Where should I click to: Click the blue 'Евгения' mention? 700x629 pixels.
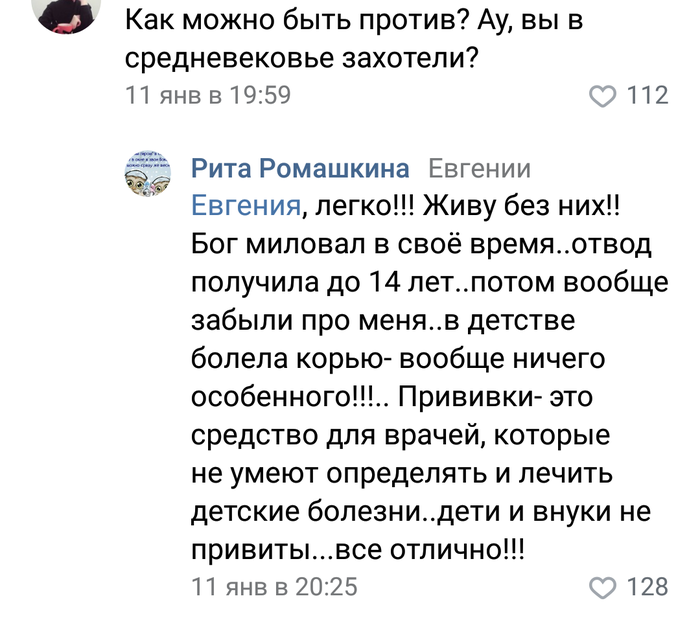pyautogui.click(x=246, y=206)
